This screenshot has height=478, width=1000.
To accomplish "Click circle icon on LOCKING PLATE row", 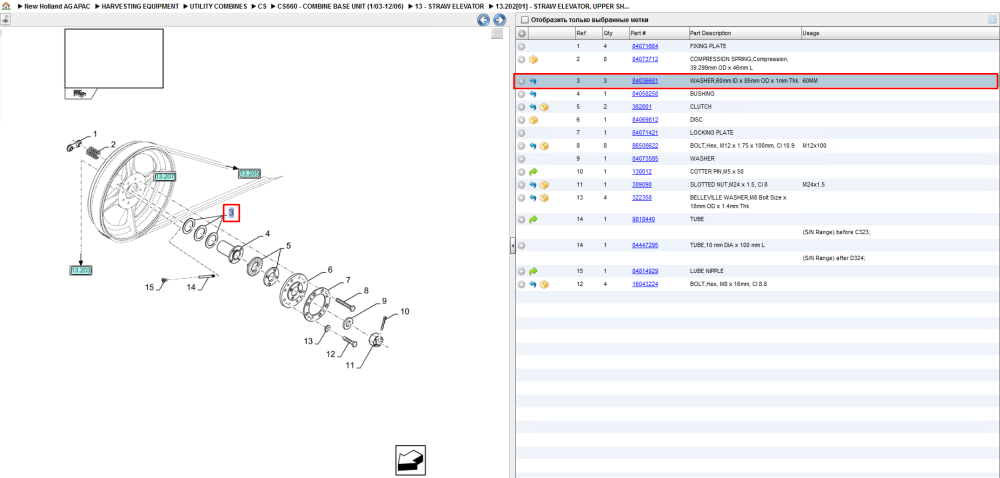I will 521,133.
